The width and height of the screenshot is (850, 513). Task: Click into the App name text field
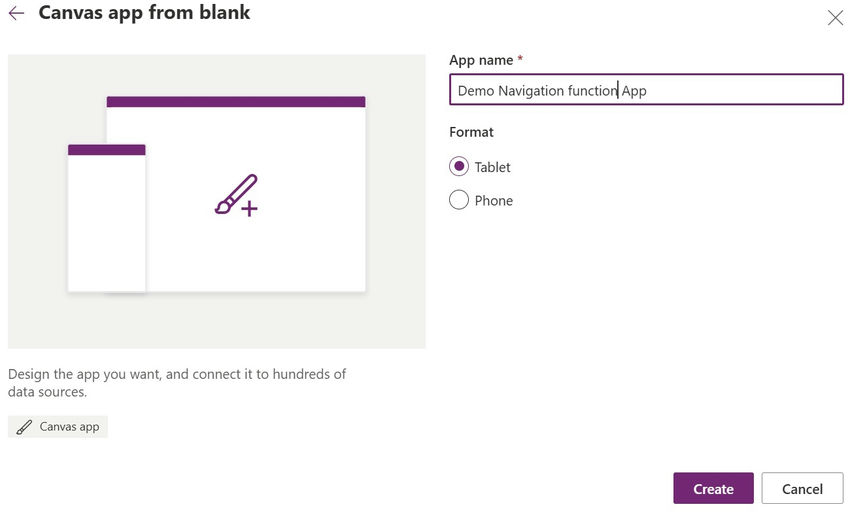(x=646, y=90)
